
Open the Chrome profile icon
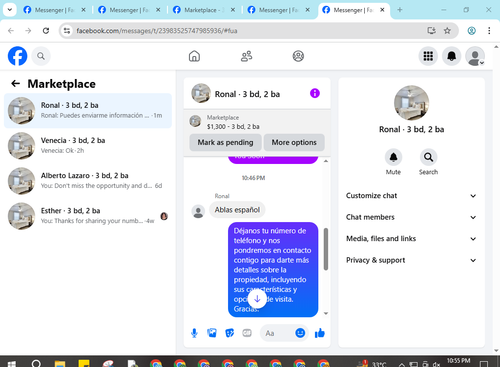[x=471, y=31]
